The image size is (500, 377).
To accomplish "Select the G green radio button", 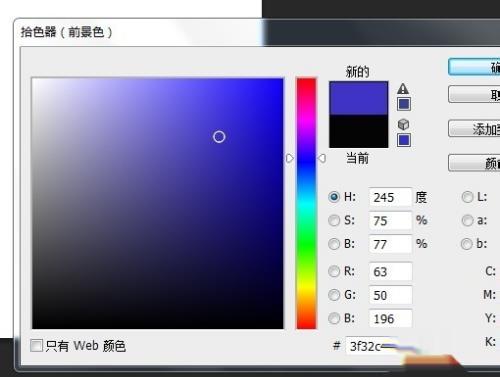I will coord(334,295).
